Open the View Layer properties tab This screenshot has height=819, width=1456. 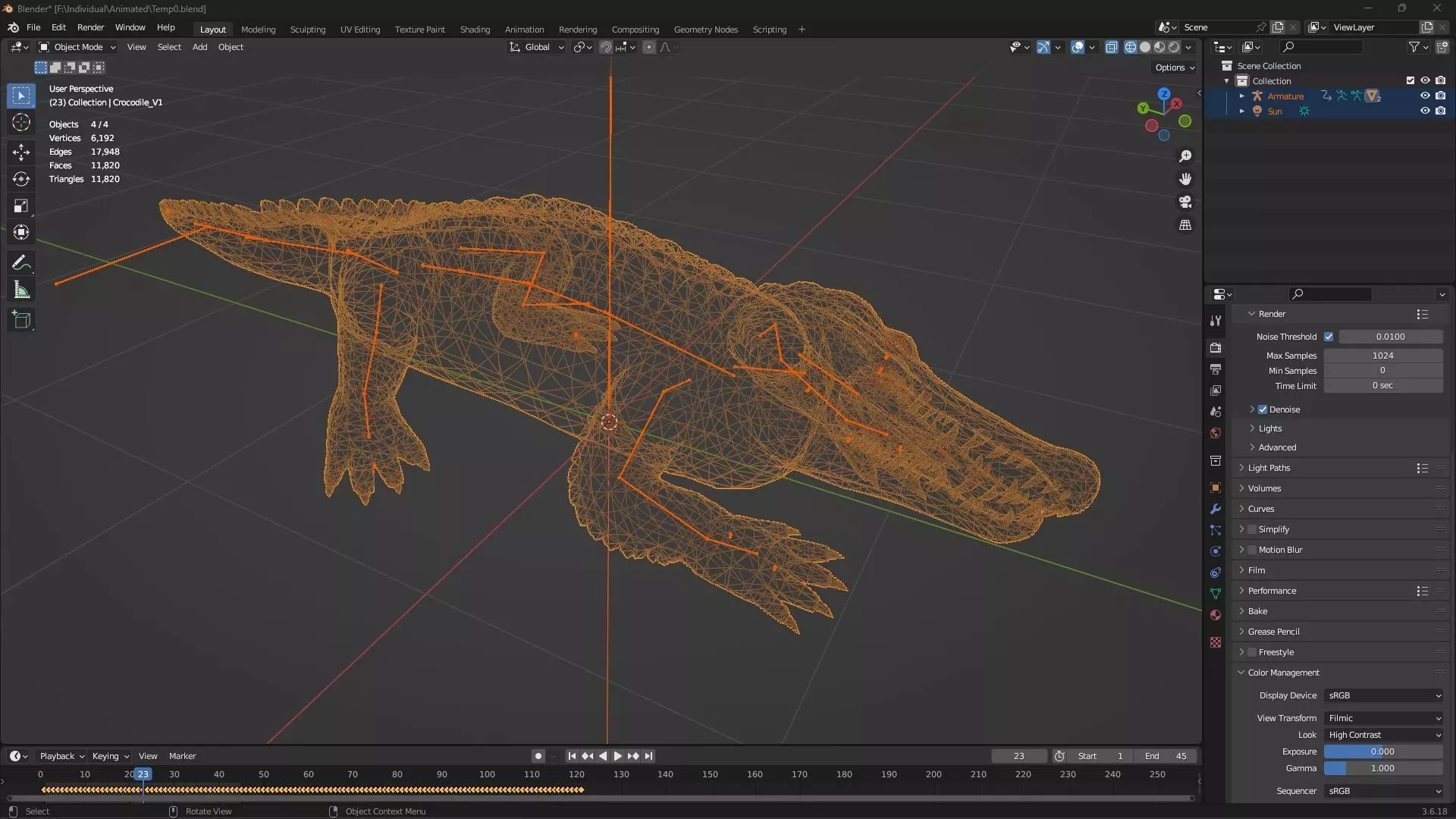coord(1216,391)
